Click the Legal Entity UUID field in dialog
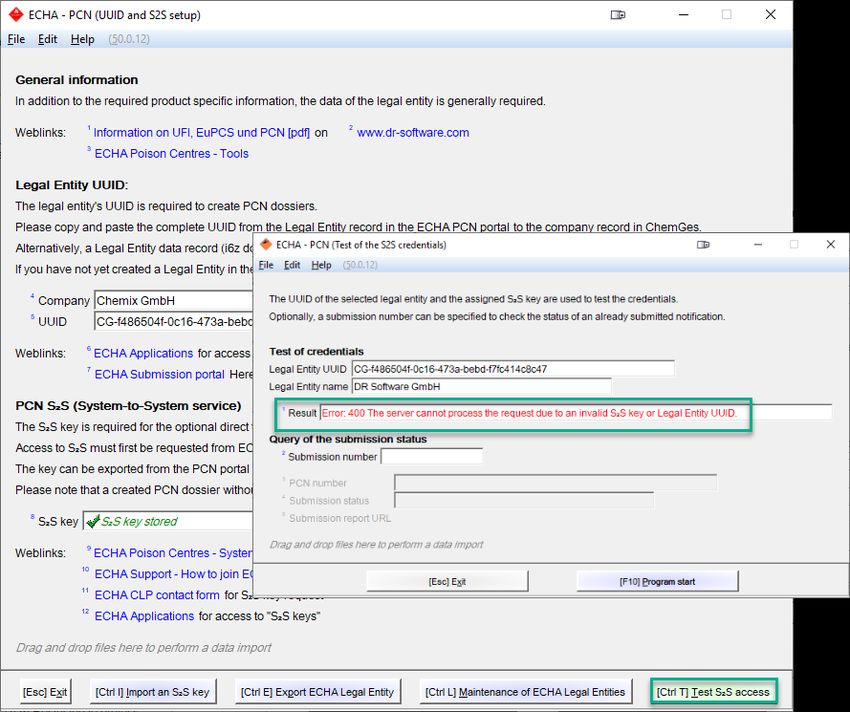 click(513, 369)
